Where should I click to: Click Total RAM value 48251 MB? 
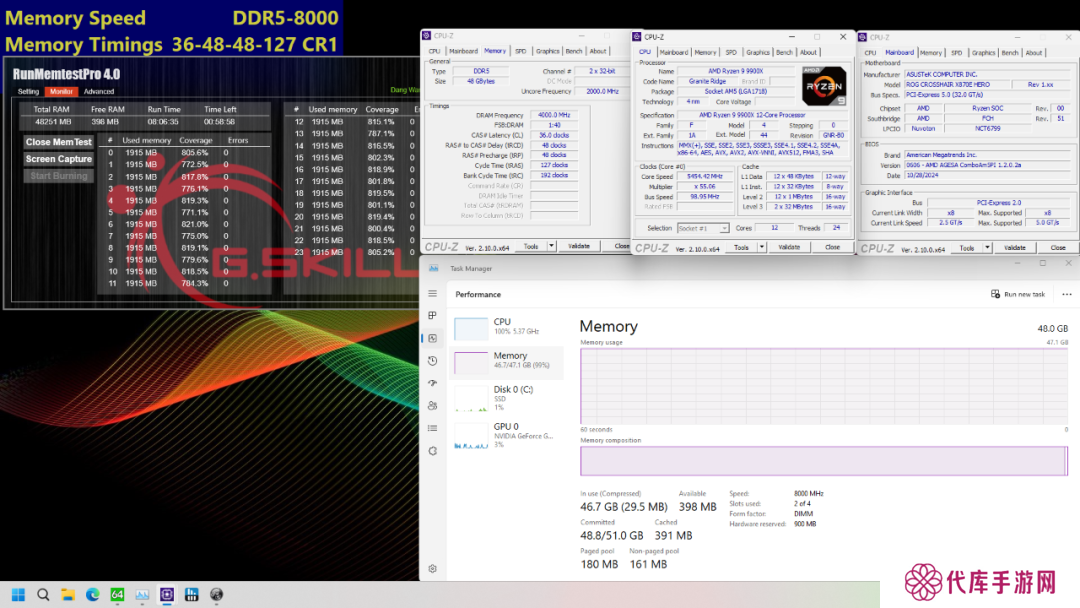click(x=53, y=121)
